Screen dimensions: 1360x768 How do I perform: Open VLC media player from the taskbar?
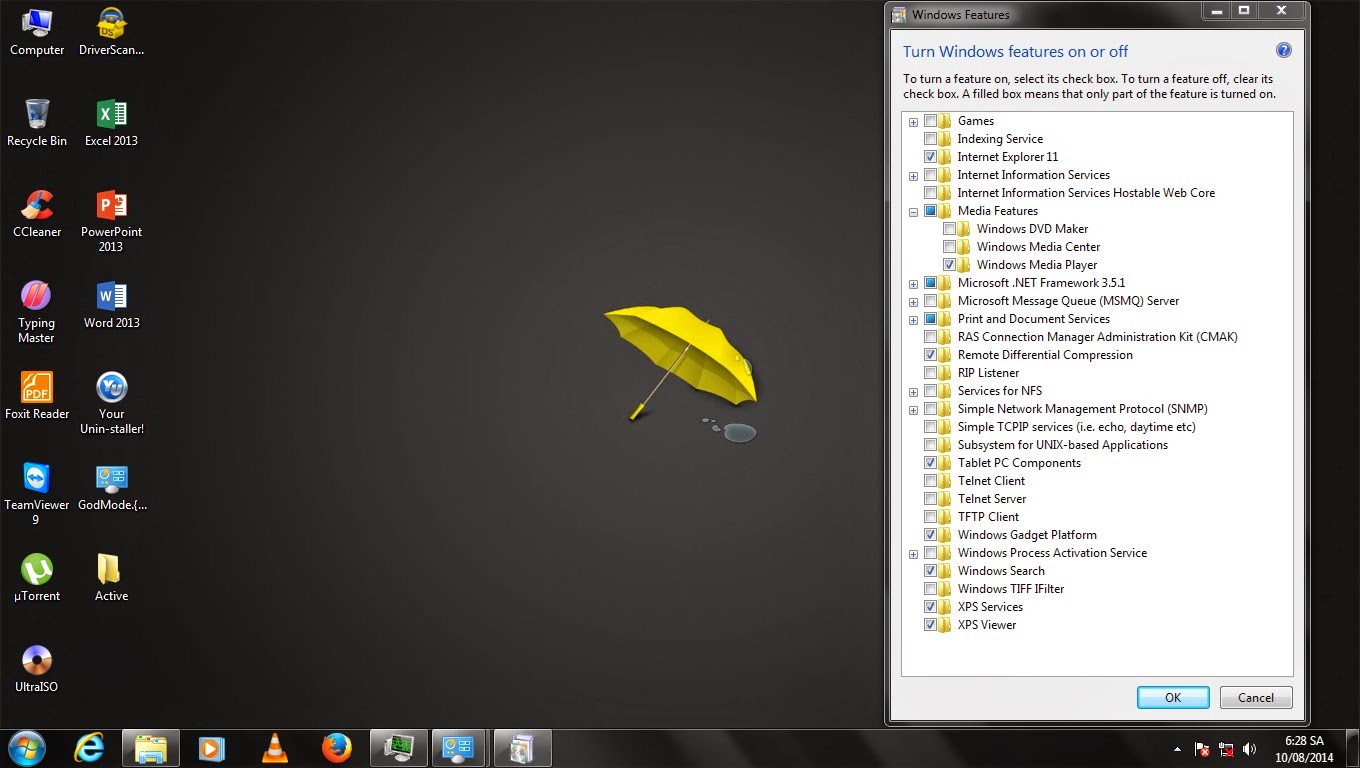(274, 748)
